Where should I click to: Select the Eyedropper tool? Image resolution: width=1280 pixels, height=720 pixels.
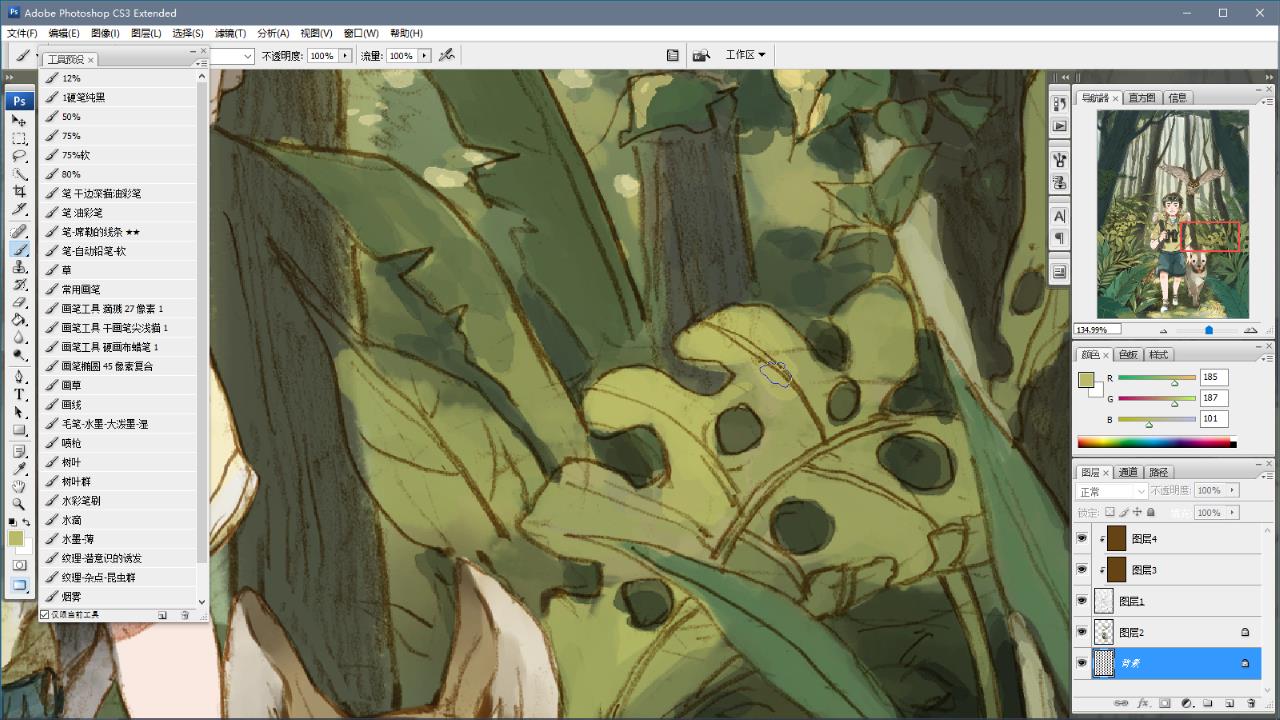pos(19,470)
